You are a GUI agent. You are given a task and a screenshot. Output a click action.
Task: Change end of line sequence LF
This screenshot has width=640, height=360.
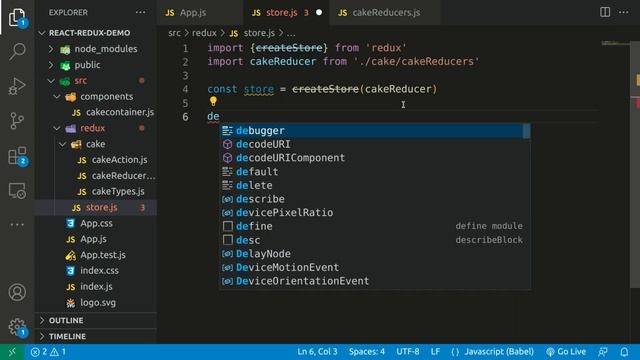tap(435, 352)
